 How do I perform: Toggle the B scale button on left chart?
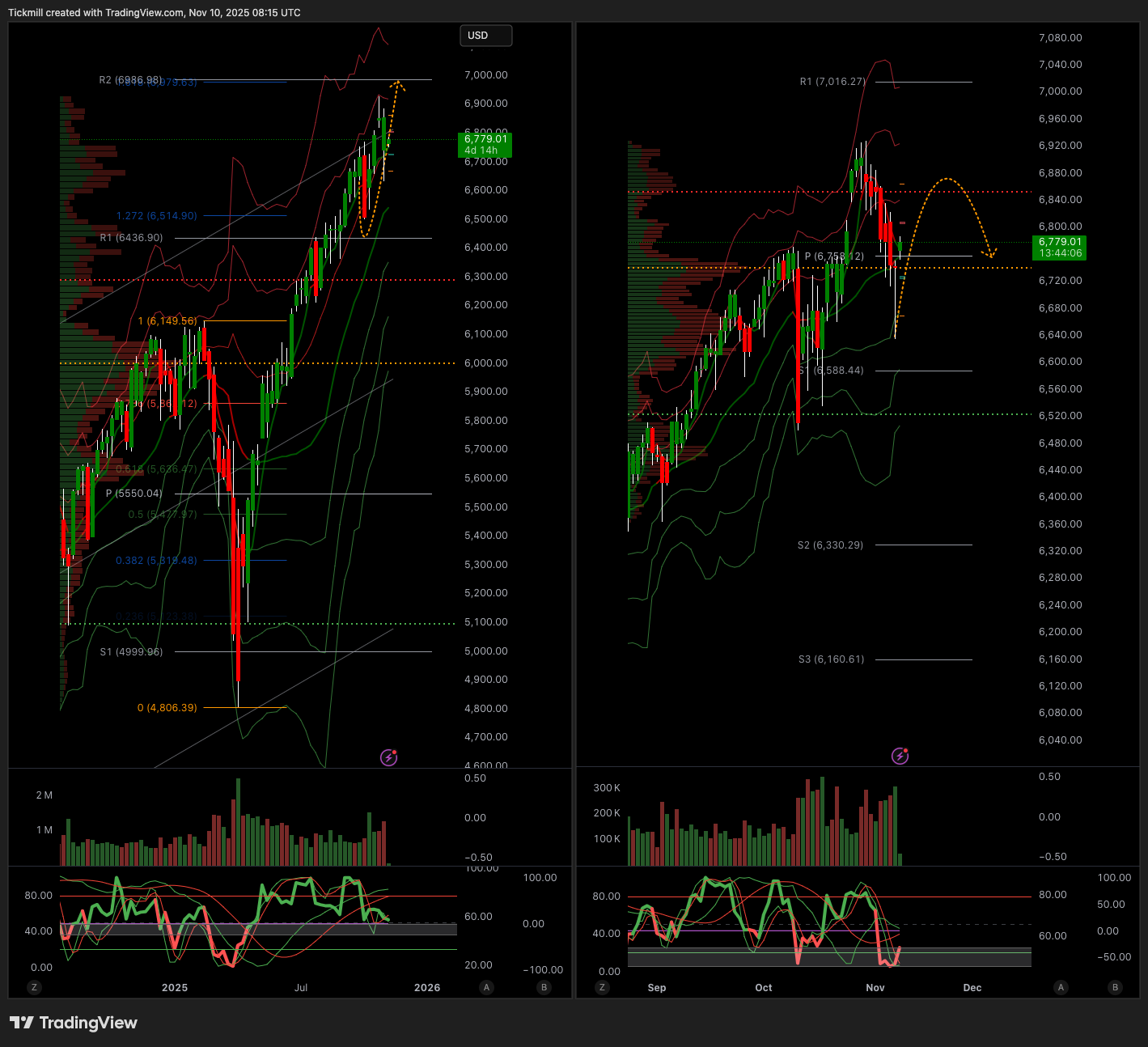(544, 987)
